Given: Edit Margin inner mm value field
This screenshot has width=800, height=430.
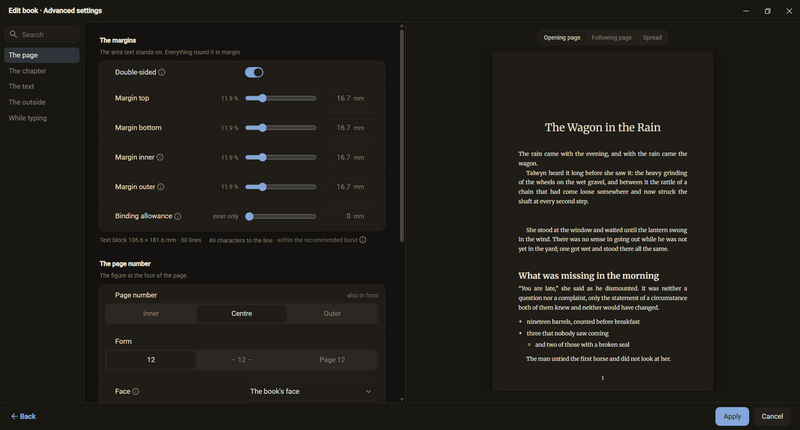Looking at the screenshot, I should point(350,157).
